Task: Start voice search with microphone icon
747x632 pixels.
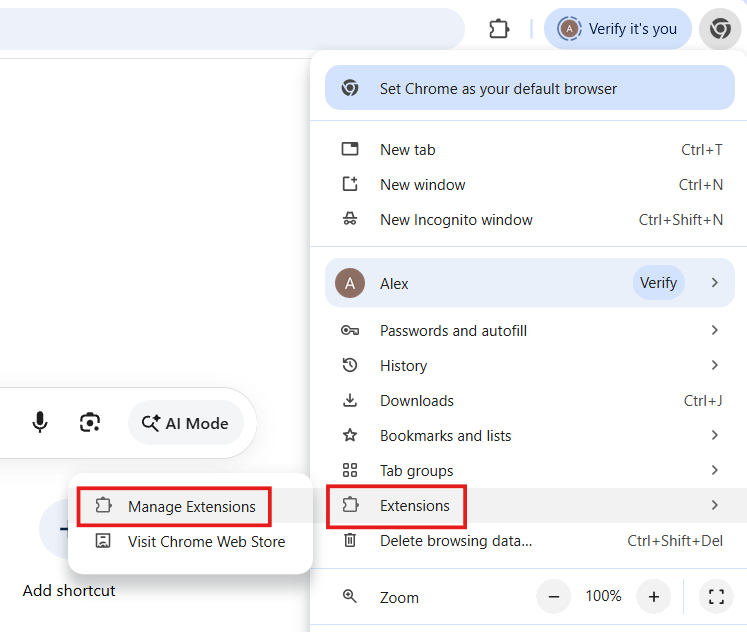Action: [40, 422]
